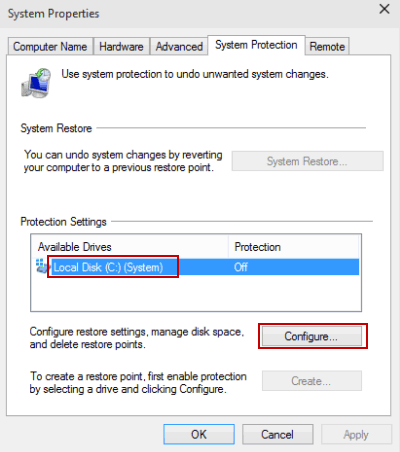This screenshot has height=452, width=400.
Task: Click the Apply button
Action: 356,434
